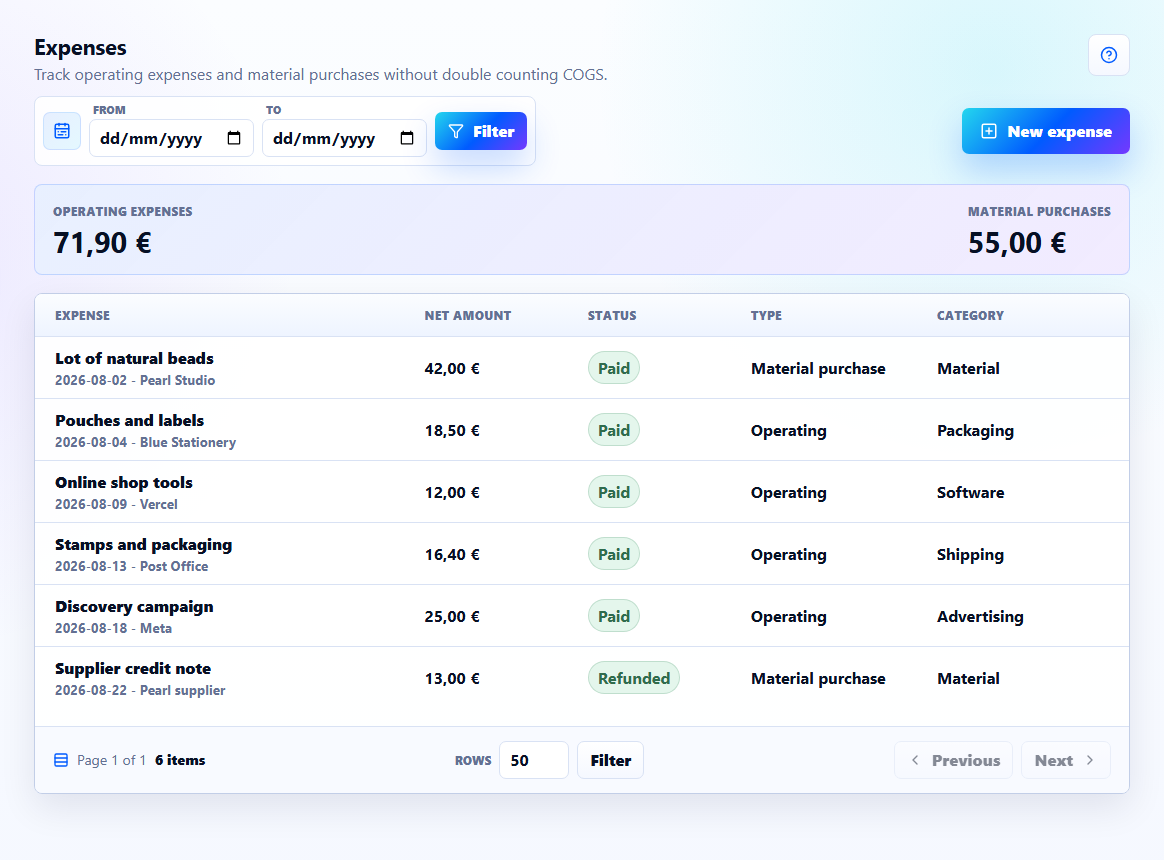Image resolution: width=1164 pixels, height=860 pixels.
Task: Click Operating type in Discovery campaign row
Action: pos(788,617)
